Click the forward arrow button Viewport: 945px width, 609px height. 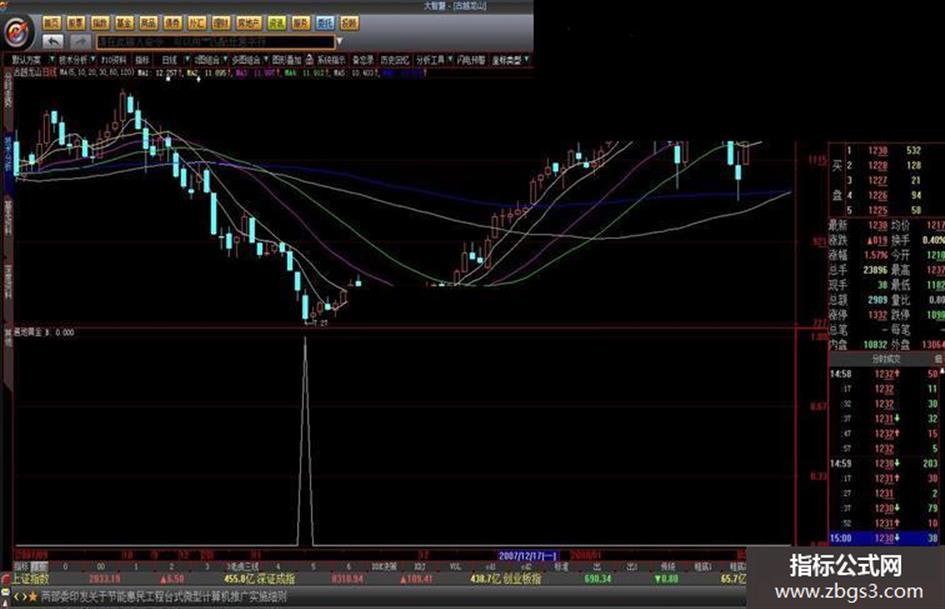tap(80, 42)
